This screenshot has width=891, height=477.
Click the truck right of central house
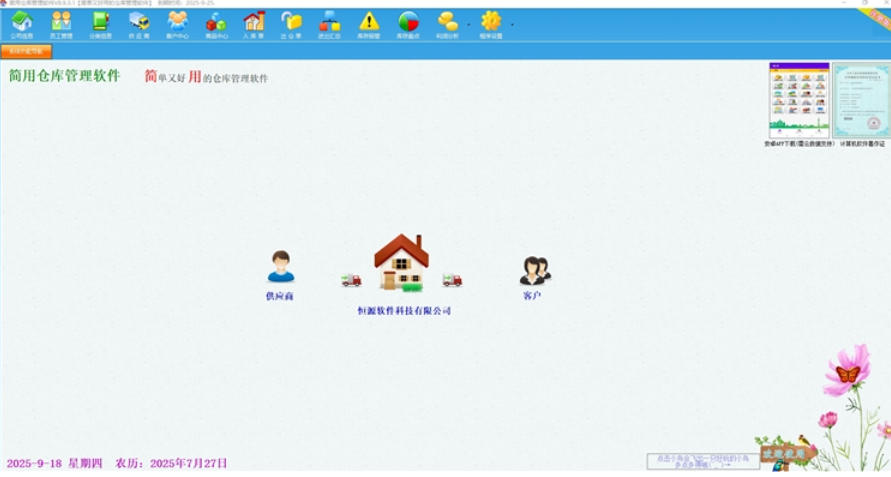click(452, 280)
